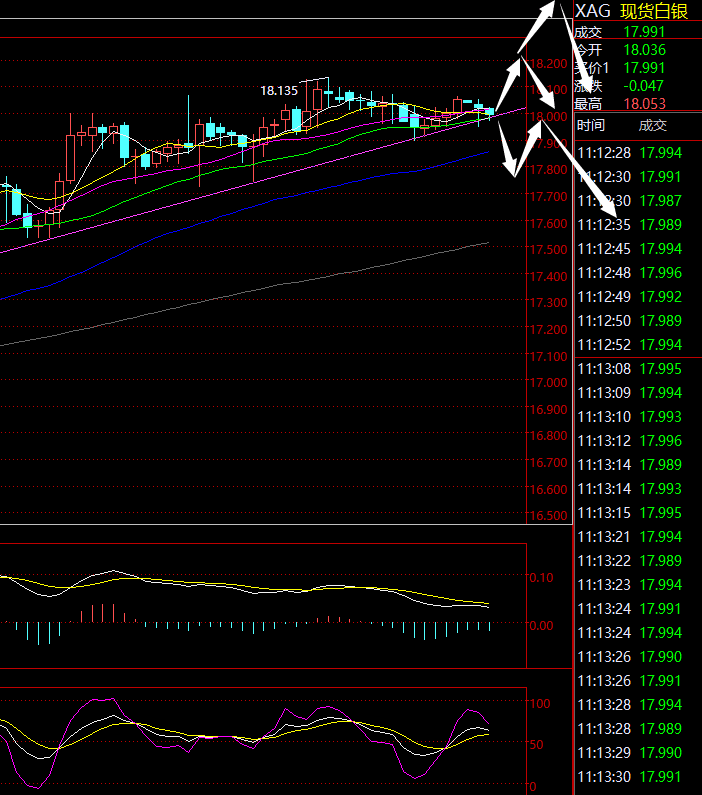Select the 11:13:08 tick at 17.995
The width and height of the screenshot is (702, 795).
coord(630,369)
